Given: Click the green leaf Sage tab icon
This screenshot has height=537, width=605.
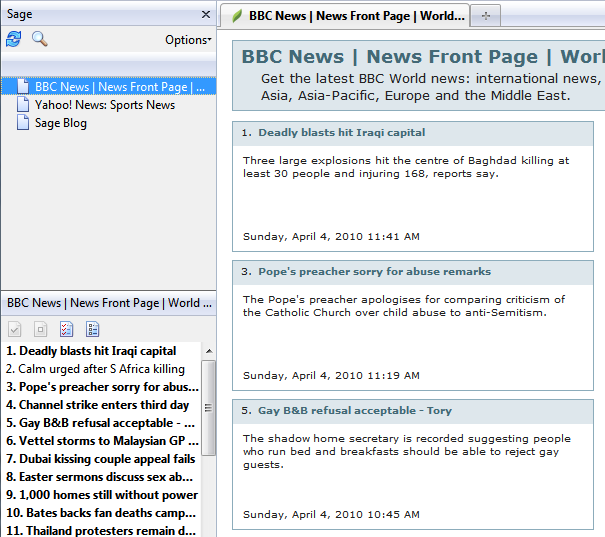Looking at the screenshot, I should point(237,16).
